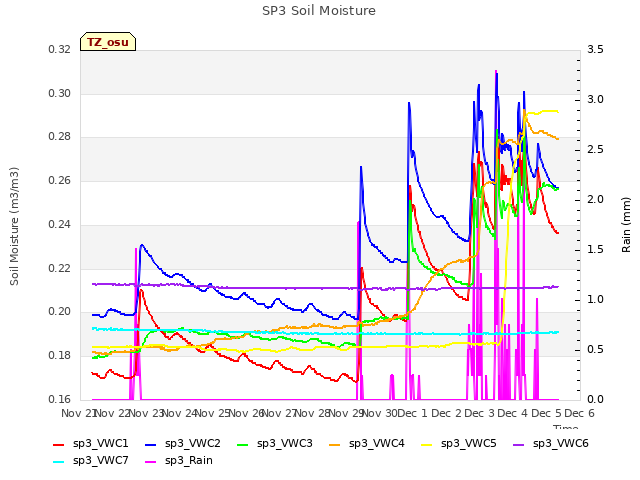The height and width of the screenshot is (480, 640).
Task: Click the 3.5 rain axis tick label
Action: pos(595,50)
